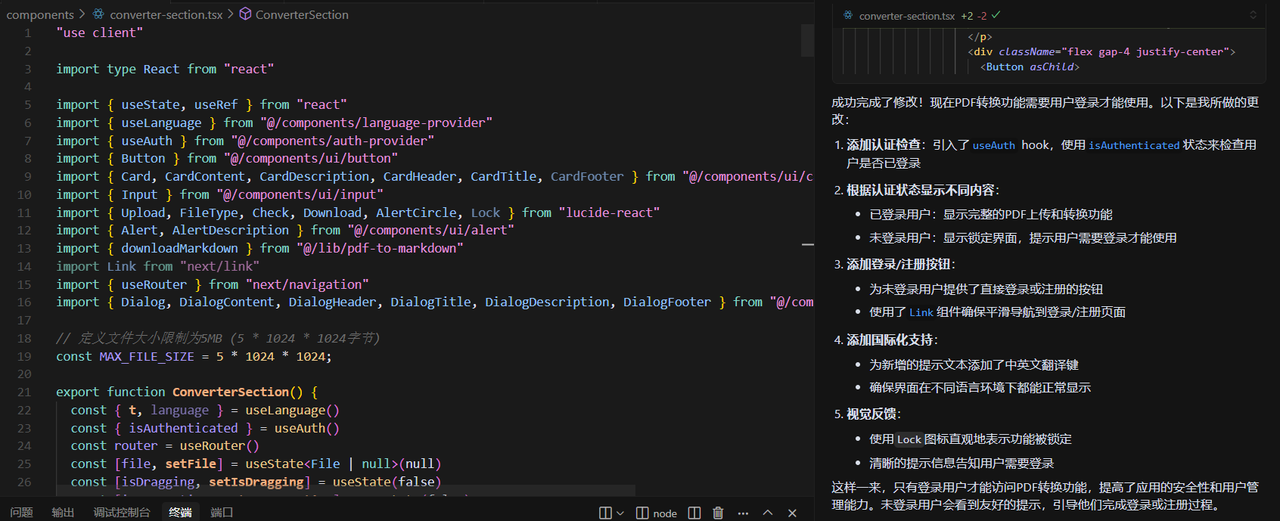Click the ConverterSection symbol icon in breadcrumb
Viewport: 1280px width, 521px height.
[x=245, y=15]
